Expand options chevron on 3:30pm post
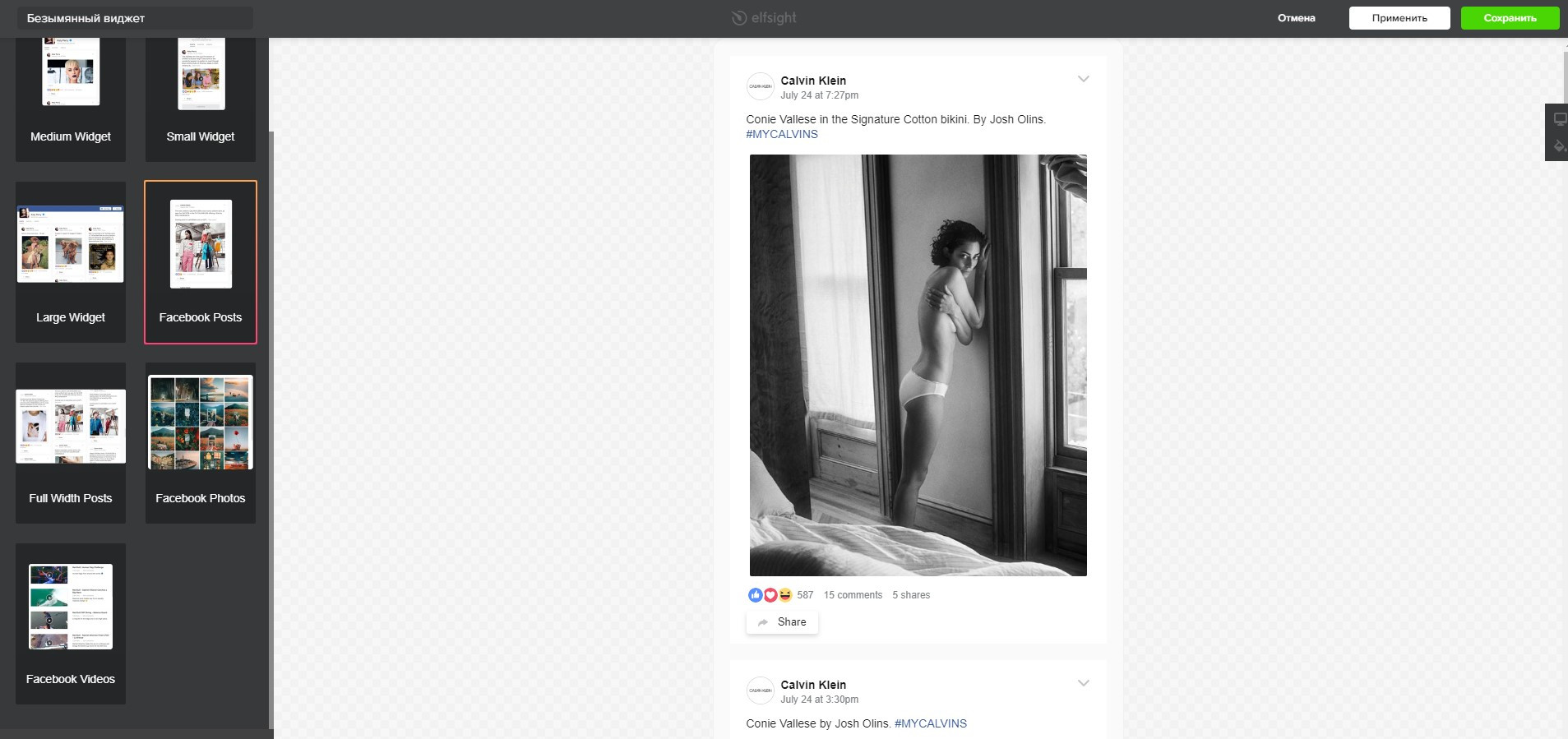The height and width of the screenshot is (739, 1568). (x=1084, y=683)
